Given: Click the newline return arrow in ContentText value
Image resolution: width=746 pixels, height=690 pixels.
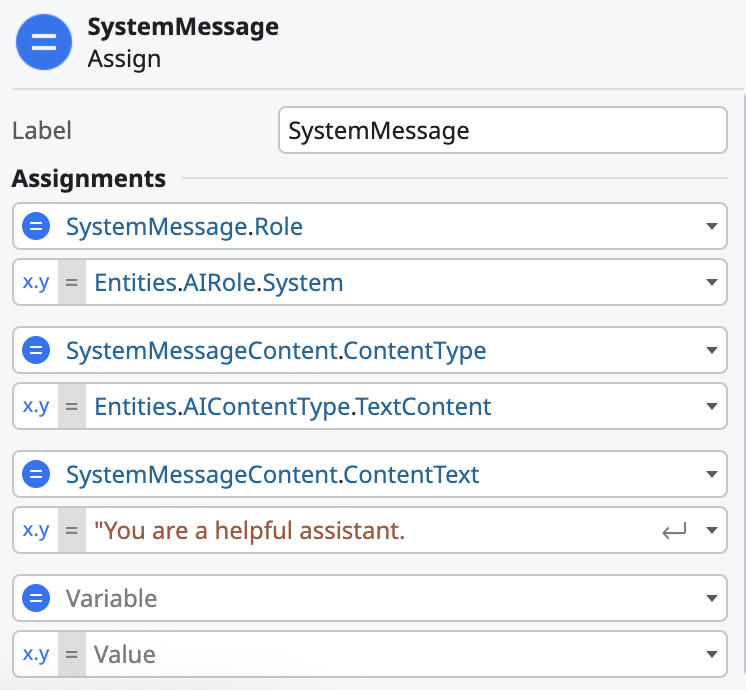Looking at the screenshot, I should 674,531.
